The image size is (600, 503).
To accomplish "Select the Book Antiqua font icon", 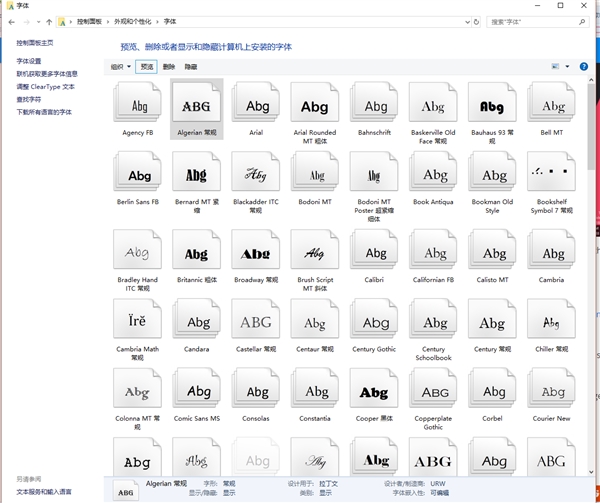I will point(433,171).
